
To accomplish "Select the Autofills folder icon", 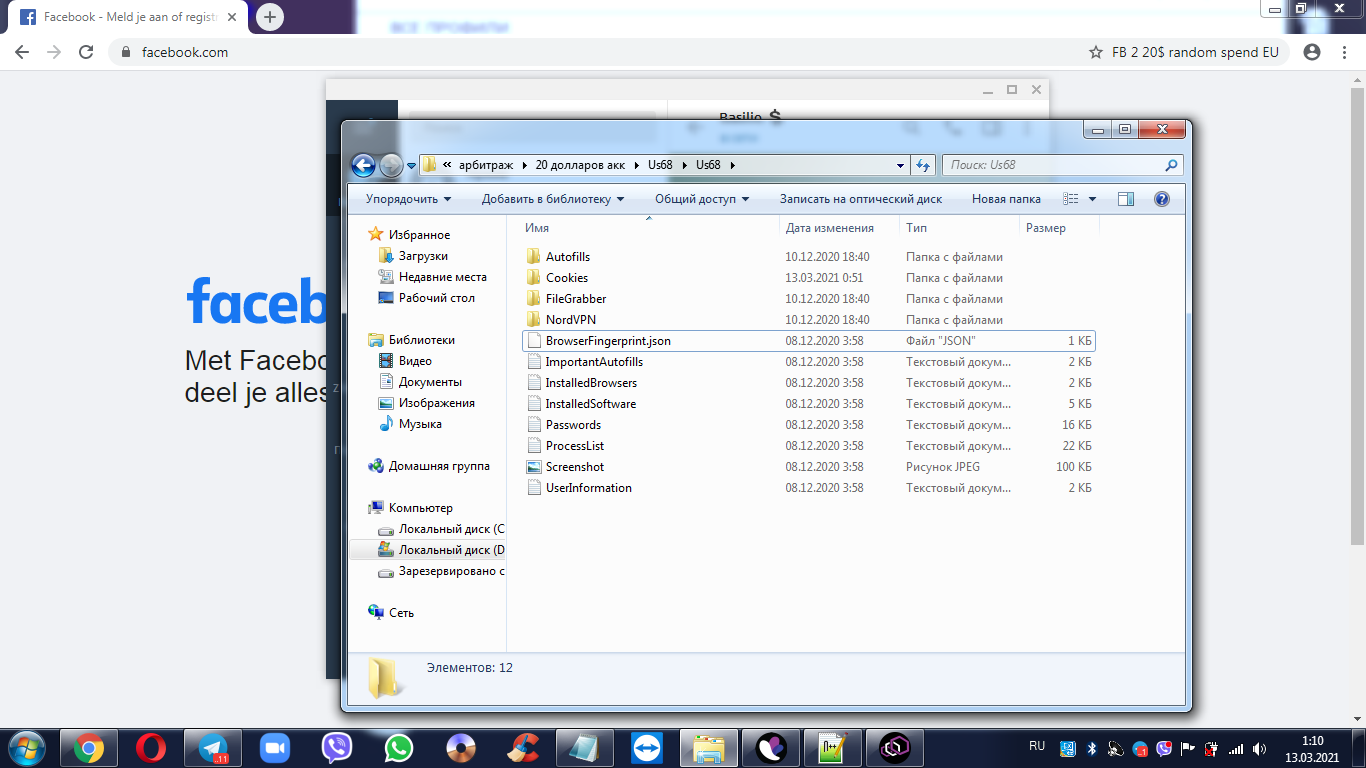I will click(534, 257).
